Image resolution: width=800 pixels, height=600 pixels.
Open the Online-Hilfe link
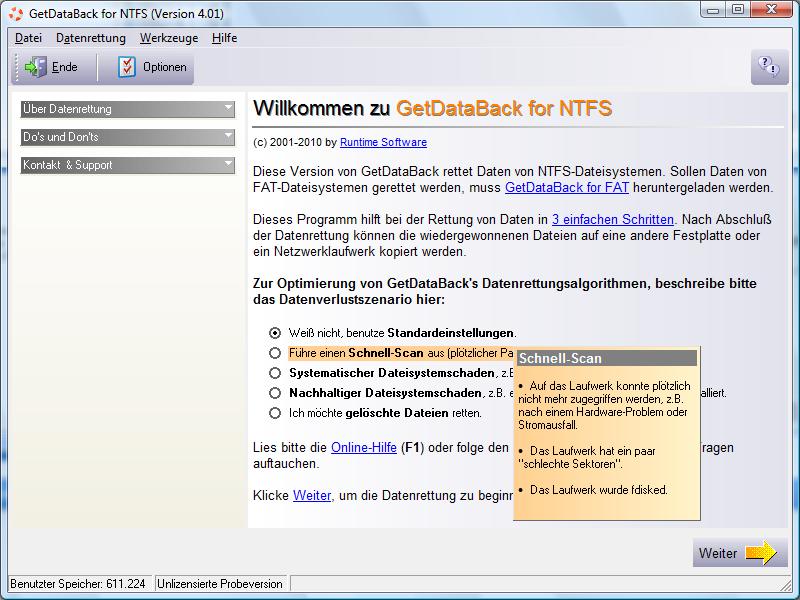(x=364, y=447)
